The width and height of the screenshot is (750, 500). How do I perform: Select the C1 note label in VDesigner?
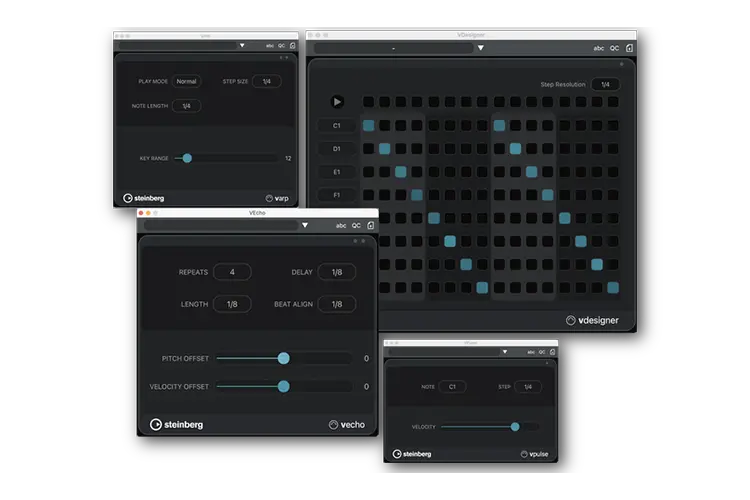pyautogui.click(x=337, y=125)
